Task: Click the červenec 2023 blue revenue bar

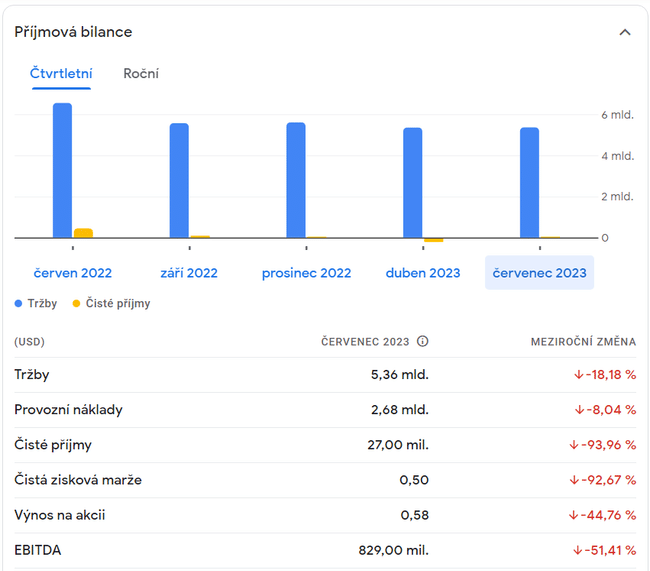Action: pyautogui.click(x=529, y=183)
